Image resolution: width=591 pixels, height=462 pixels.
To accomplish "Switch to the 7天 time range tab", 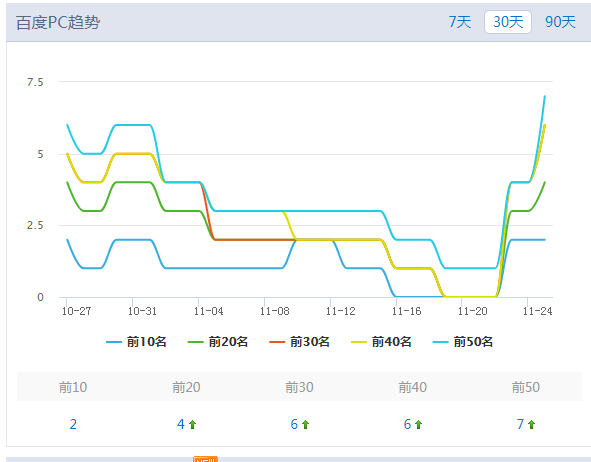I will tap(460, 22).
